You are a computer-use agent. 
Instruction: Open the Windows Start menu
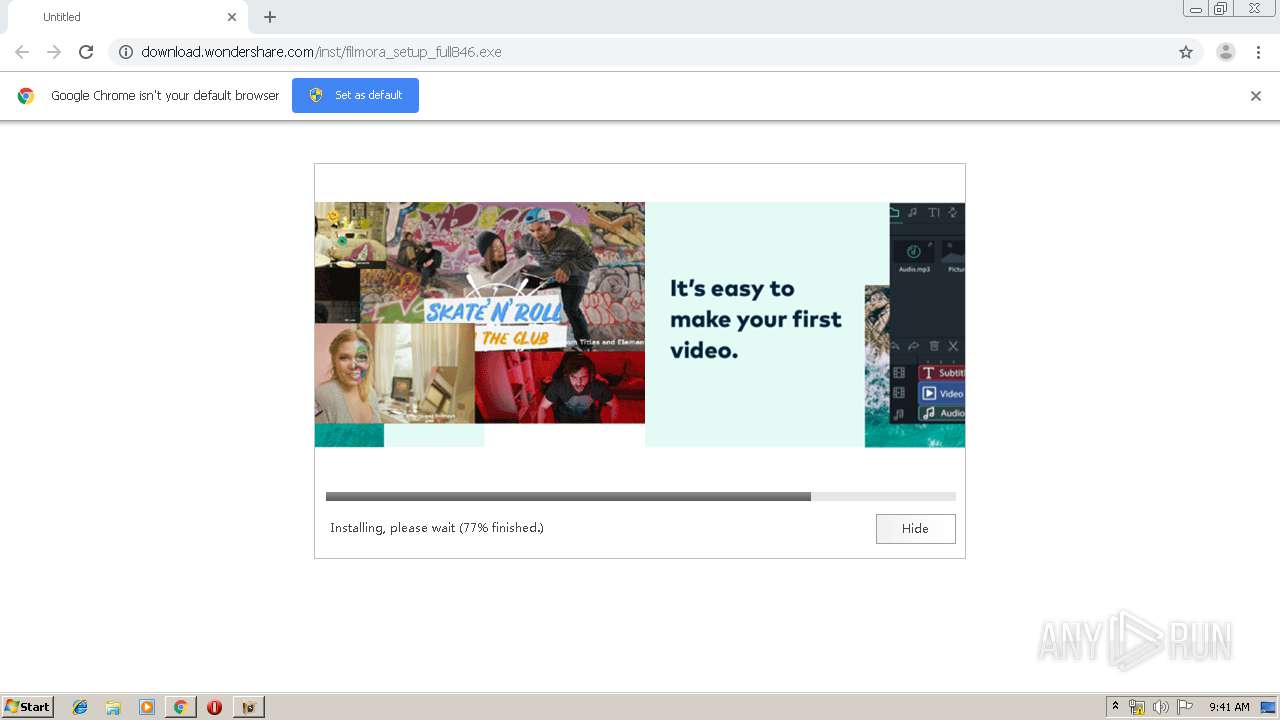point(28,707)
